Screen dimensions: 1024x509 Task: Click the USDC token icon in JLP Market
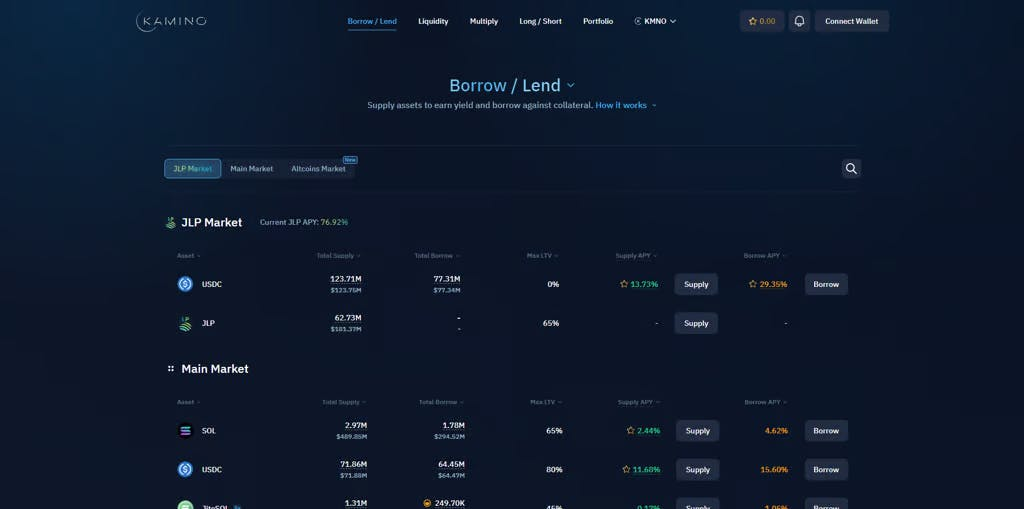point(185,284)
